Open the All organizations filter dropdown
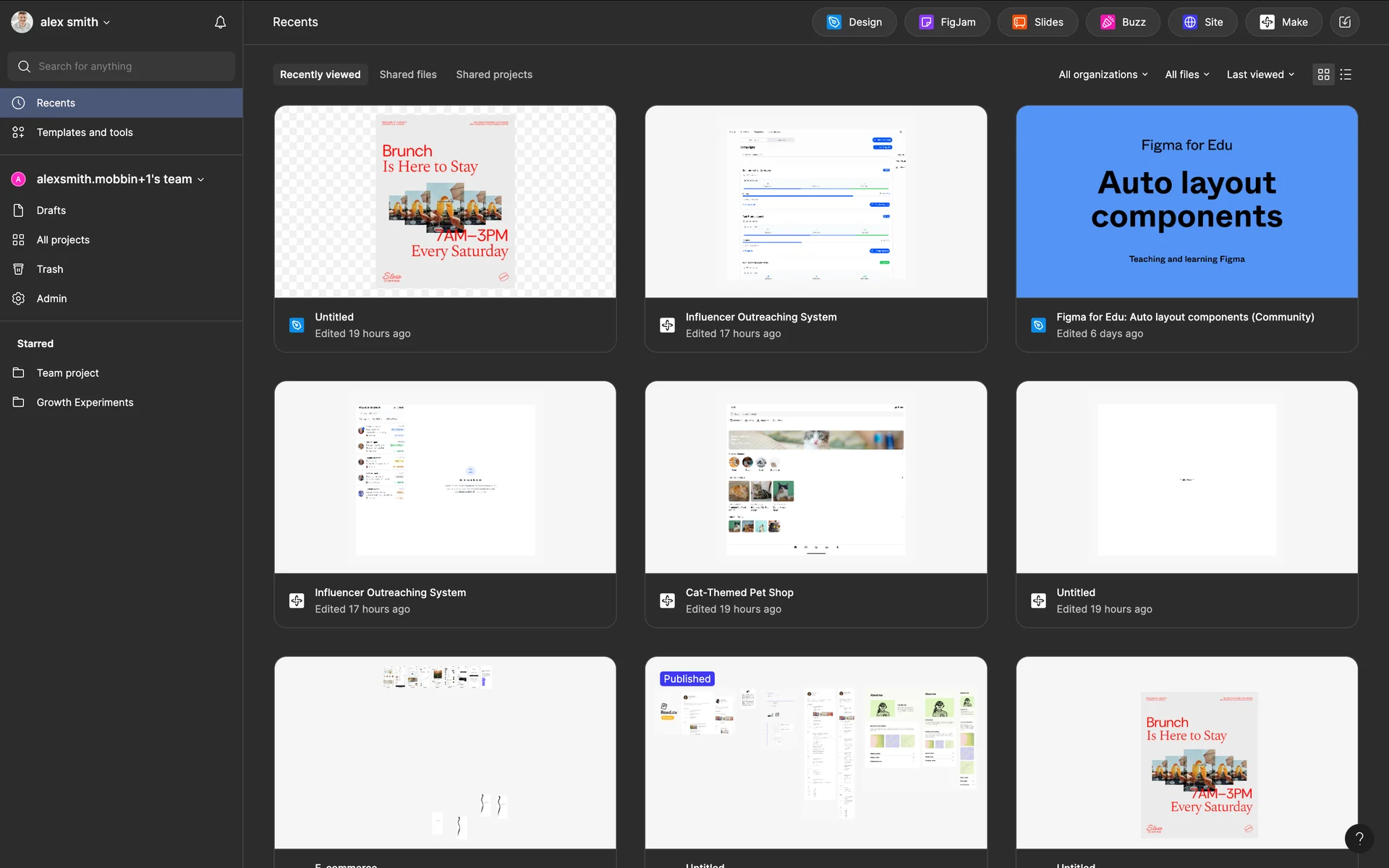1389x868 pixels. 1103,75
